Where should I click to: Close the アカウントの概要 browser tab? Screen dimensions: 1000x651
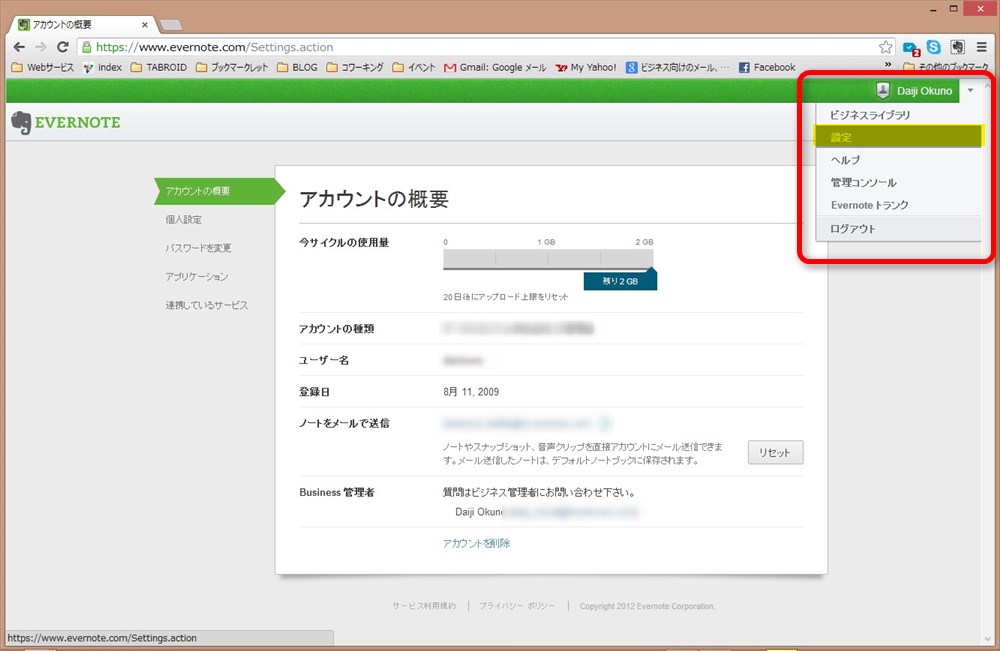pos(145,25)
